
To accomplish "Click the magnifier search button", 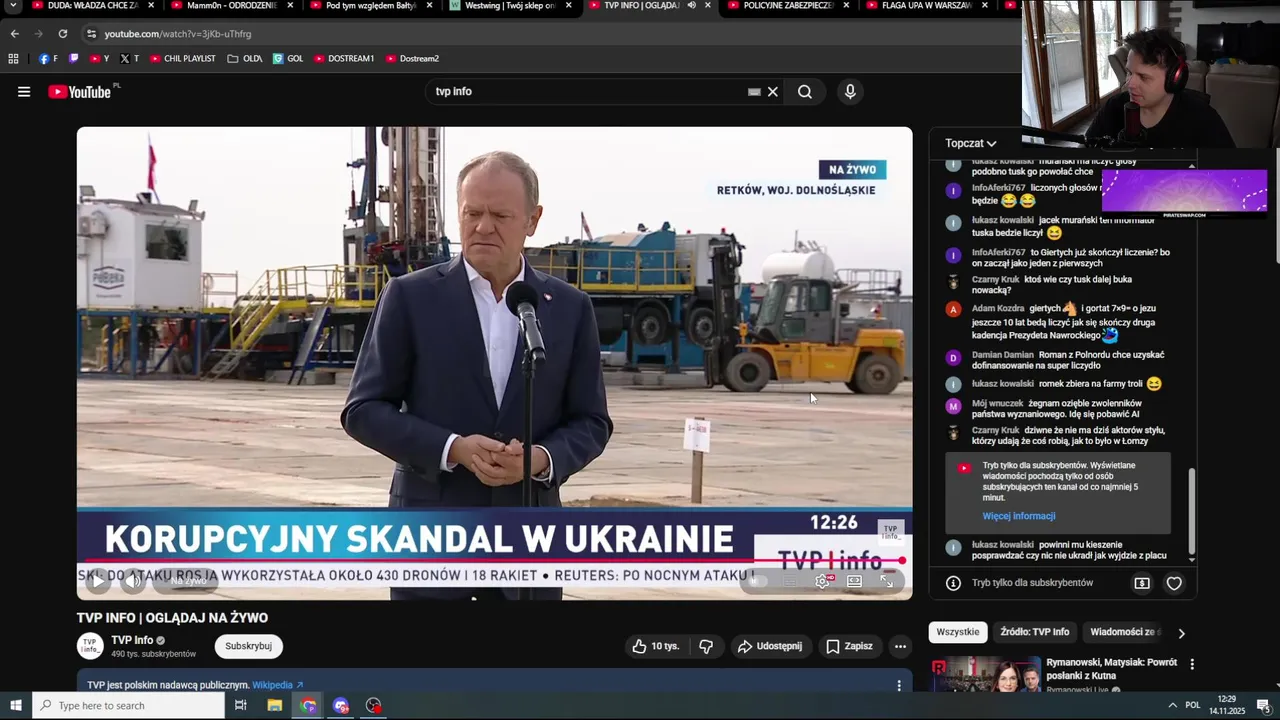I will (x=805, y=92).
